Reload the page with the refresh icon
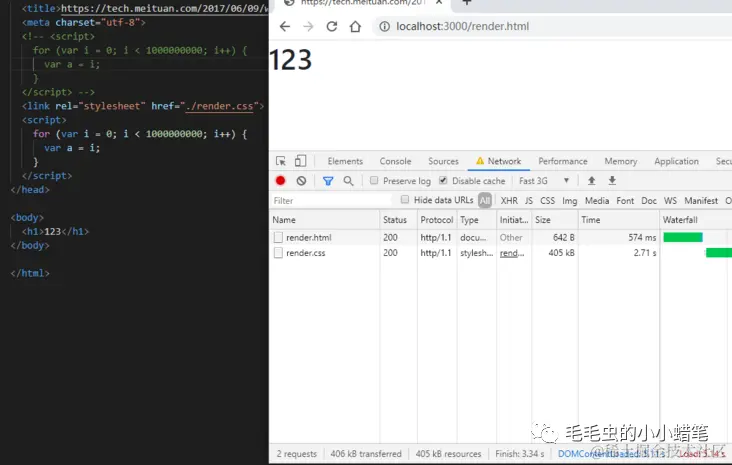732x465 pixels. [x=332, y=27]
